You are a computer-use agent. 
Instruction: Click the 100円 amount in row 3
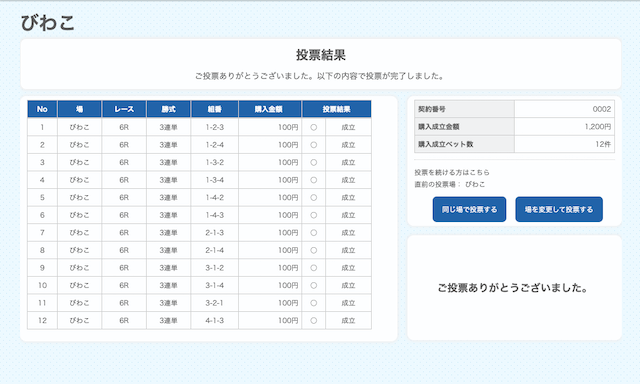click(x=288, y=162)
